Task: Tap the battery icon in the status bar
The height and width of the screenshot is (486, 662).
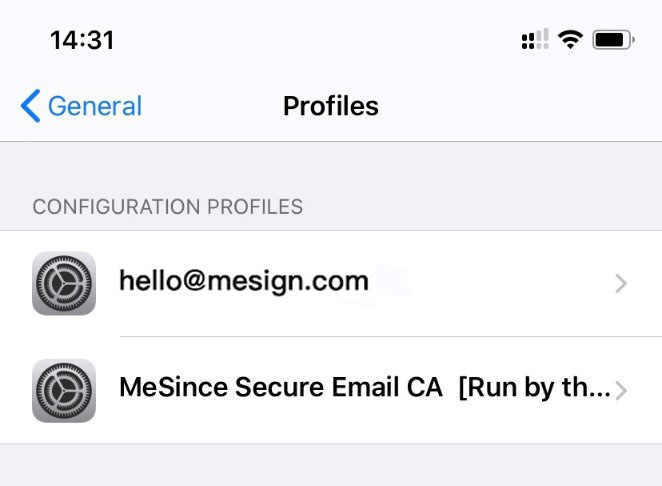Action: pos(613,40)
